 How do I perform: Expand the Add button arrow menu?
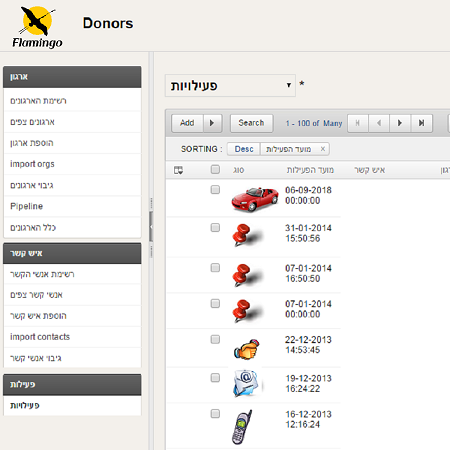click(x=212, y=123)
